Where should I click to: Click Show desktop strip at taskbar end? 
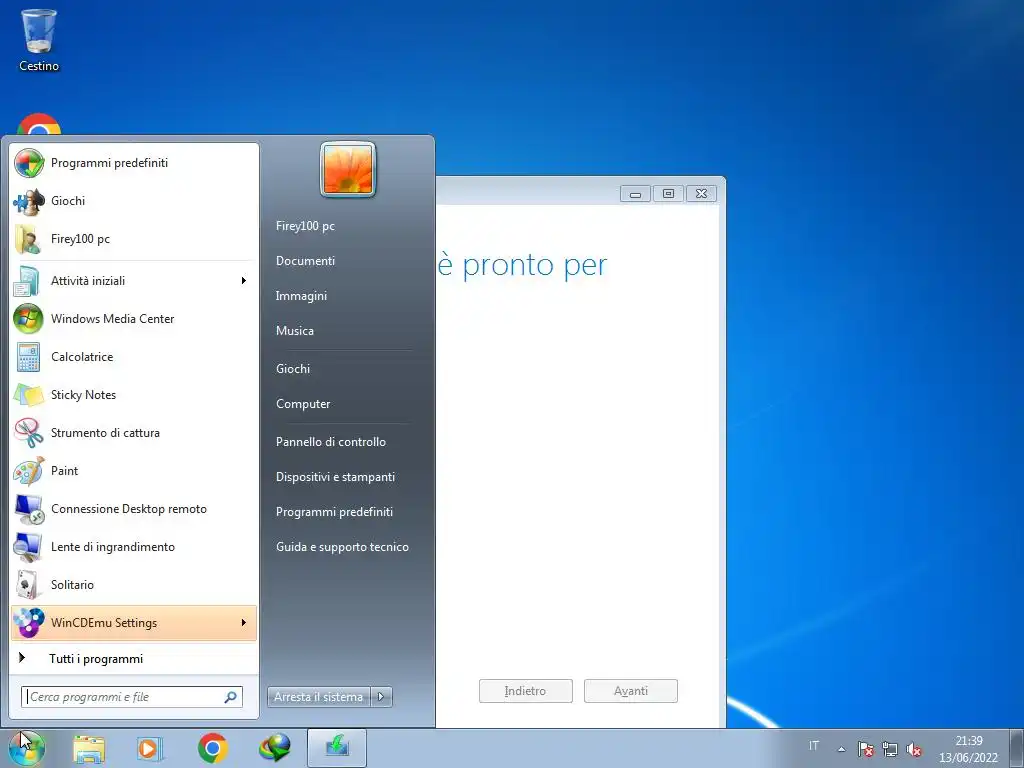click(1017, 748)
